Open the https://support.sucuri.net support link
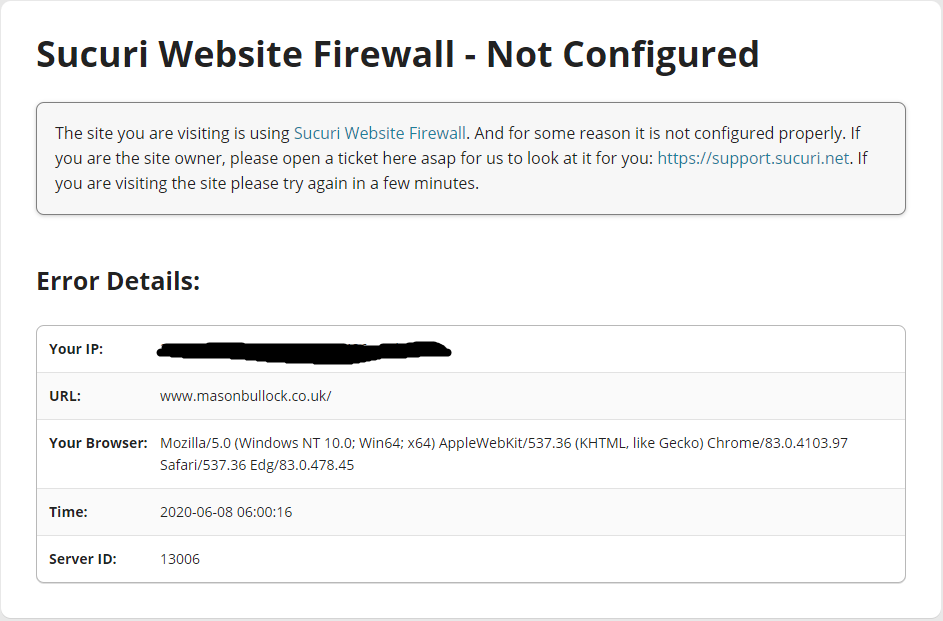 tap(753, 158)
